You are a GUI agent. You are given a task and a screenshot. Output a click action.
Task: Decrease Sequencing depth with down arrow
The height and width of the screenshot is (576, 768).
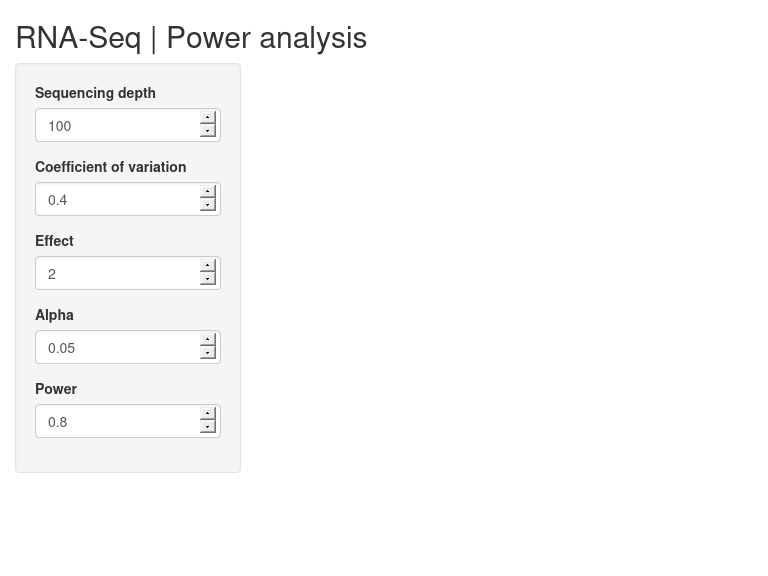(208, 131)
